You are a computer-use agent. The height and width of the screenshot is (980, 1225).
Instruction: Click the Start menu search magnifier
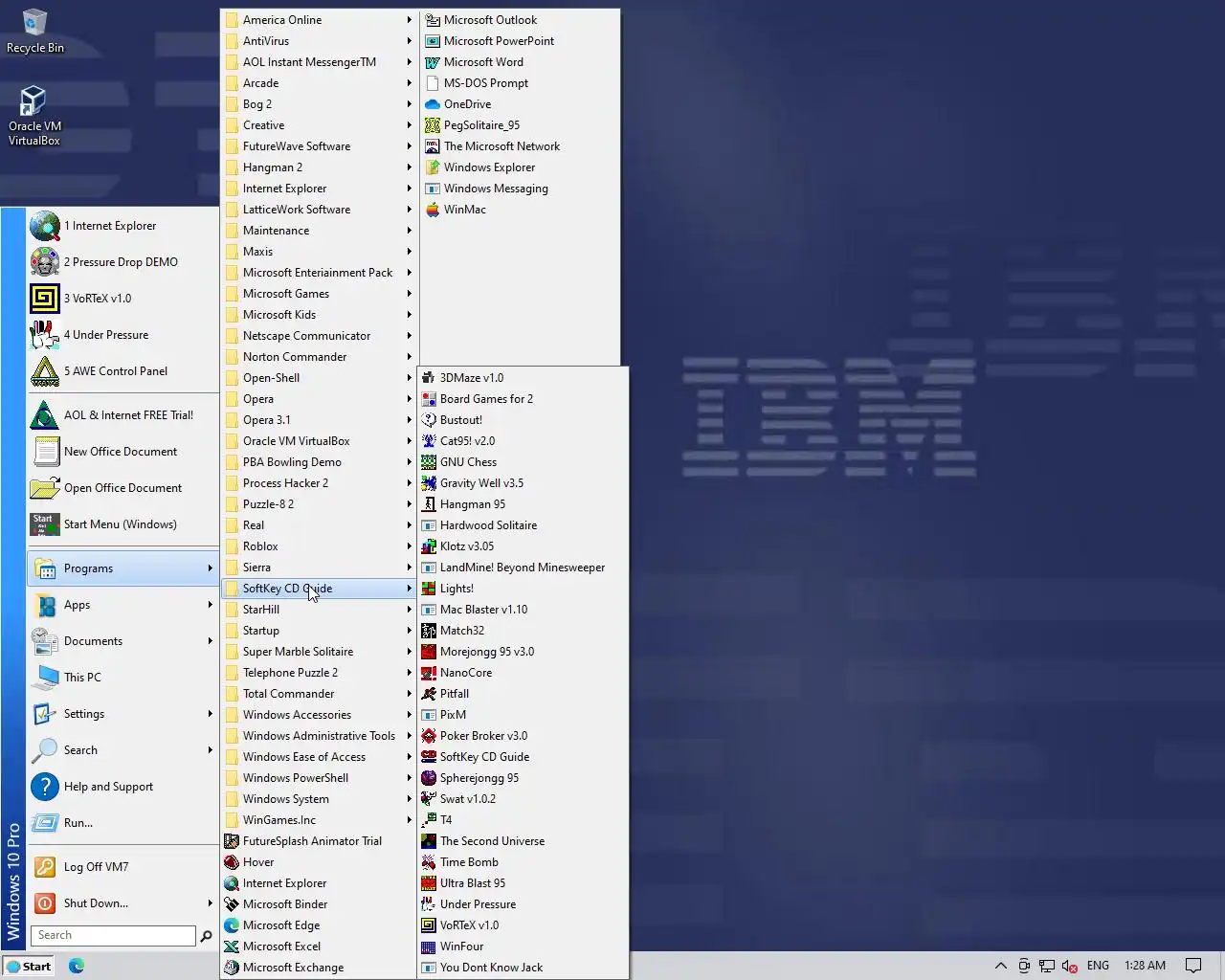(206, 936)
